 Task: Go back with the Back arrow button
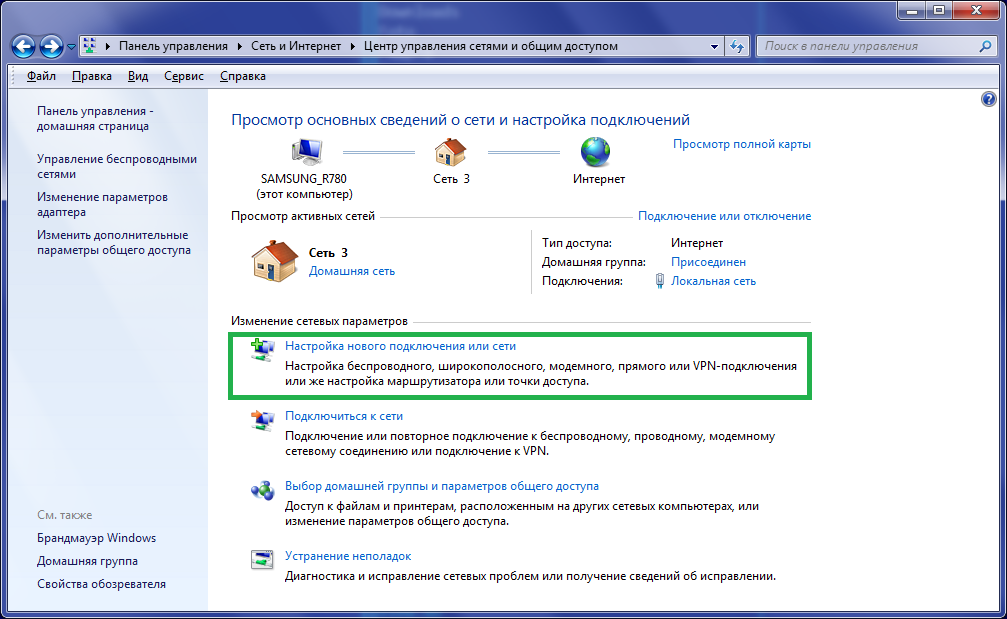click(x=24, y=46)
